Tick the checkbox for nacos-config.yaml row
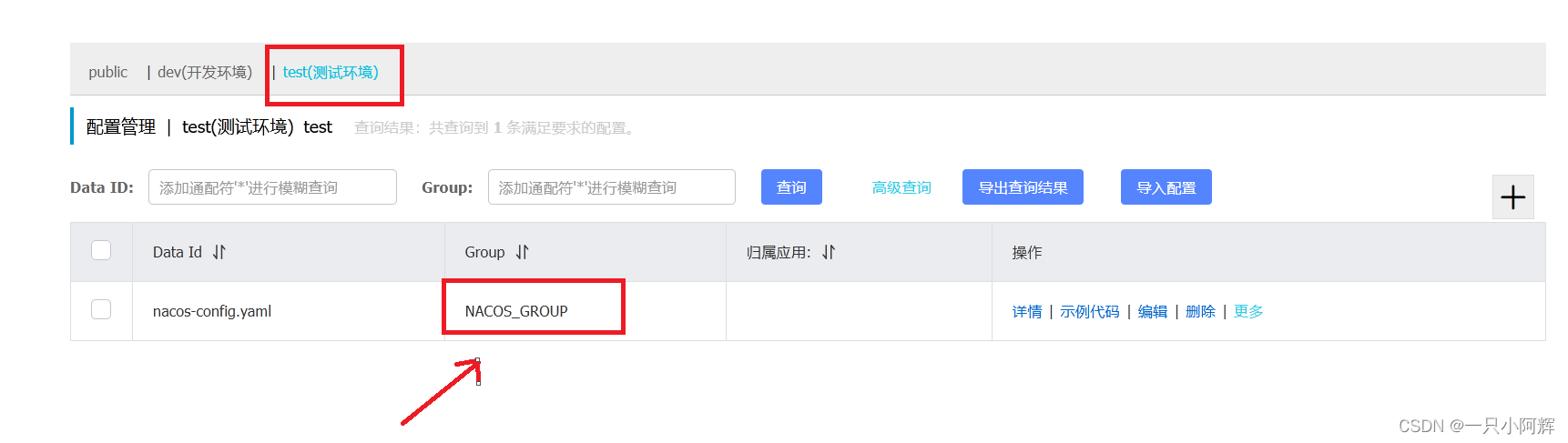 (x=101, y=309)
